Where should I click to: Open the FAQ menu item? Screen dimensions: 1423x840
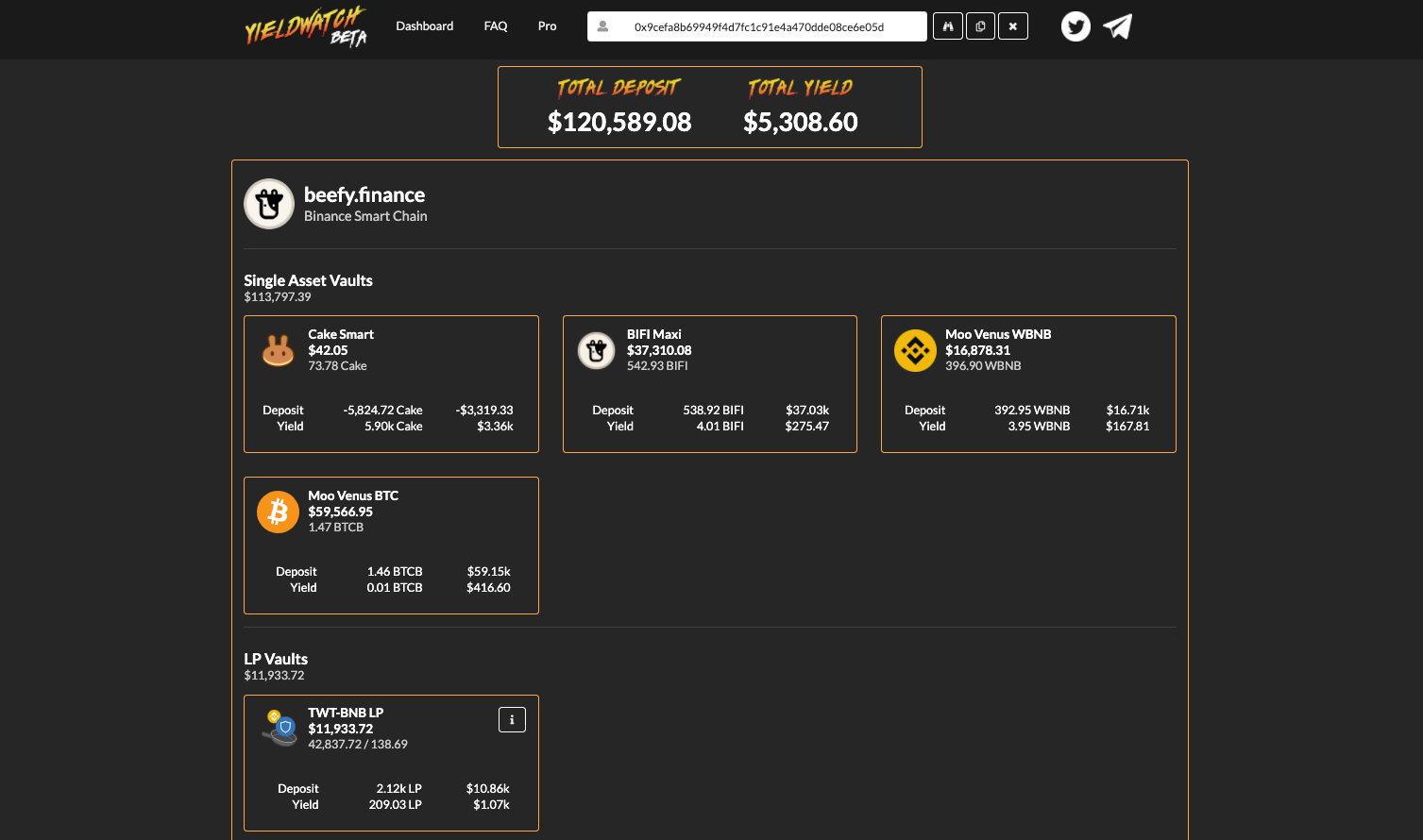(496, 26)
